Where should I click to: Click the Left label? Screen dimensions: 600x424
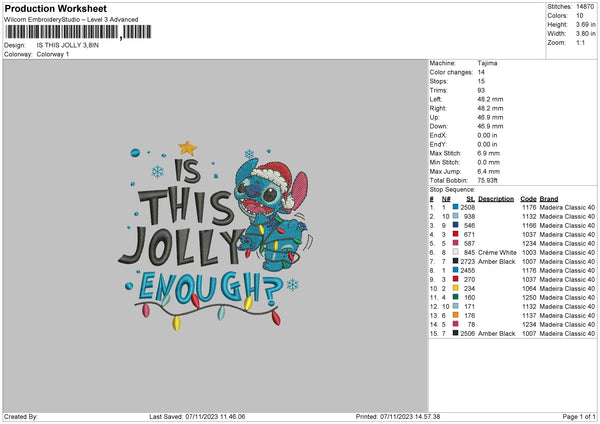pos(435,99)
